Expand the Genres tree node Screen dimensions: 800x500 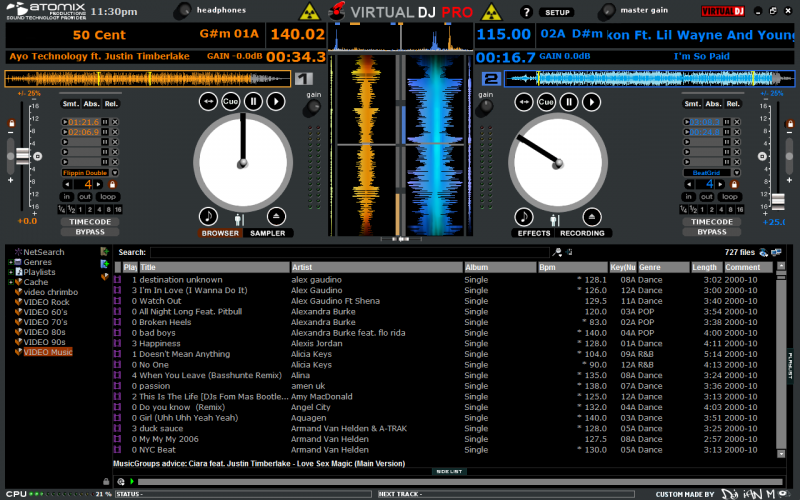pos(10,262)
